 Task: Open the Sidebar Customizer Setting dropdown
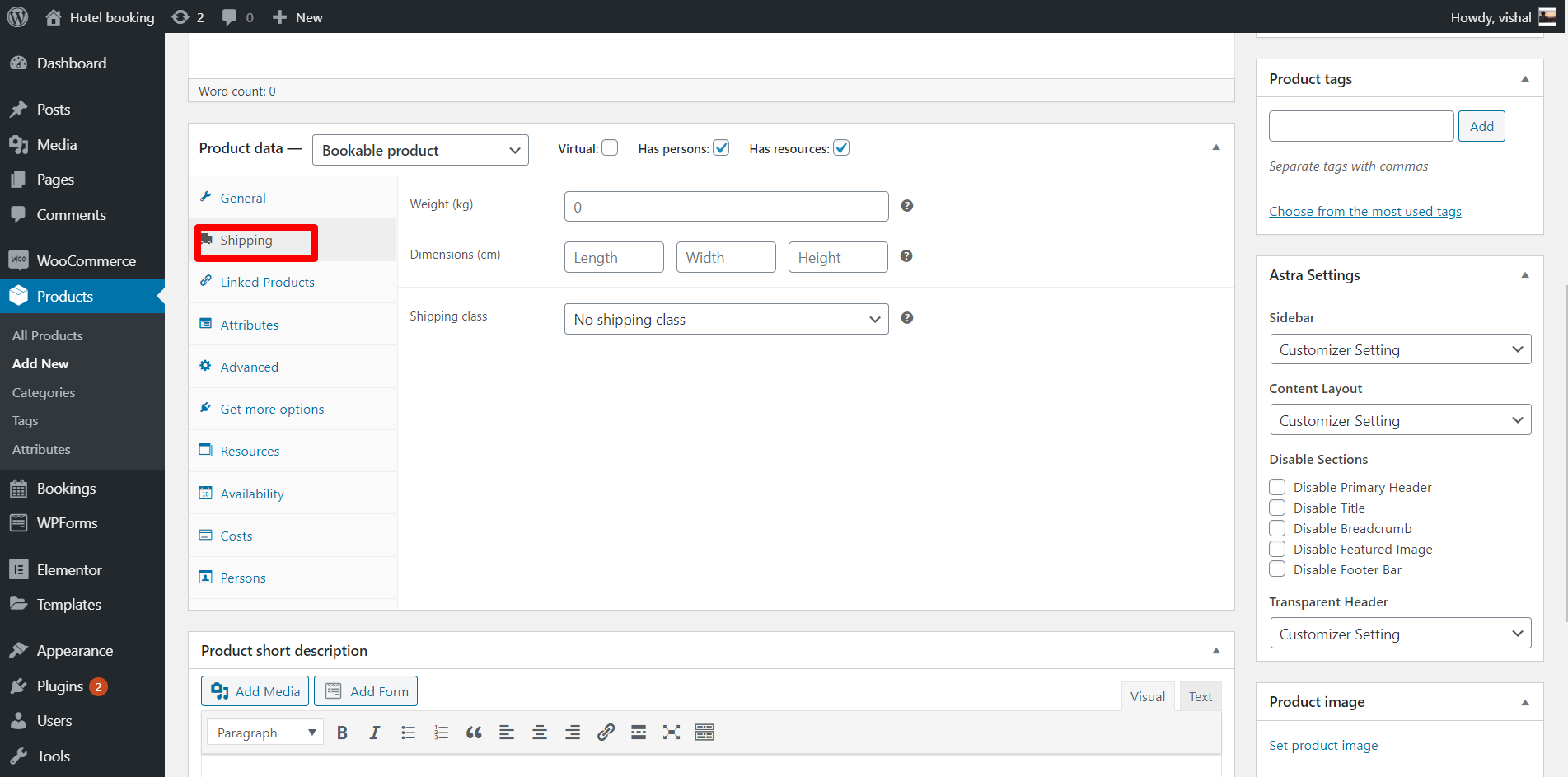click(x=1400, y=349)
